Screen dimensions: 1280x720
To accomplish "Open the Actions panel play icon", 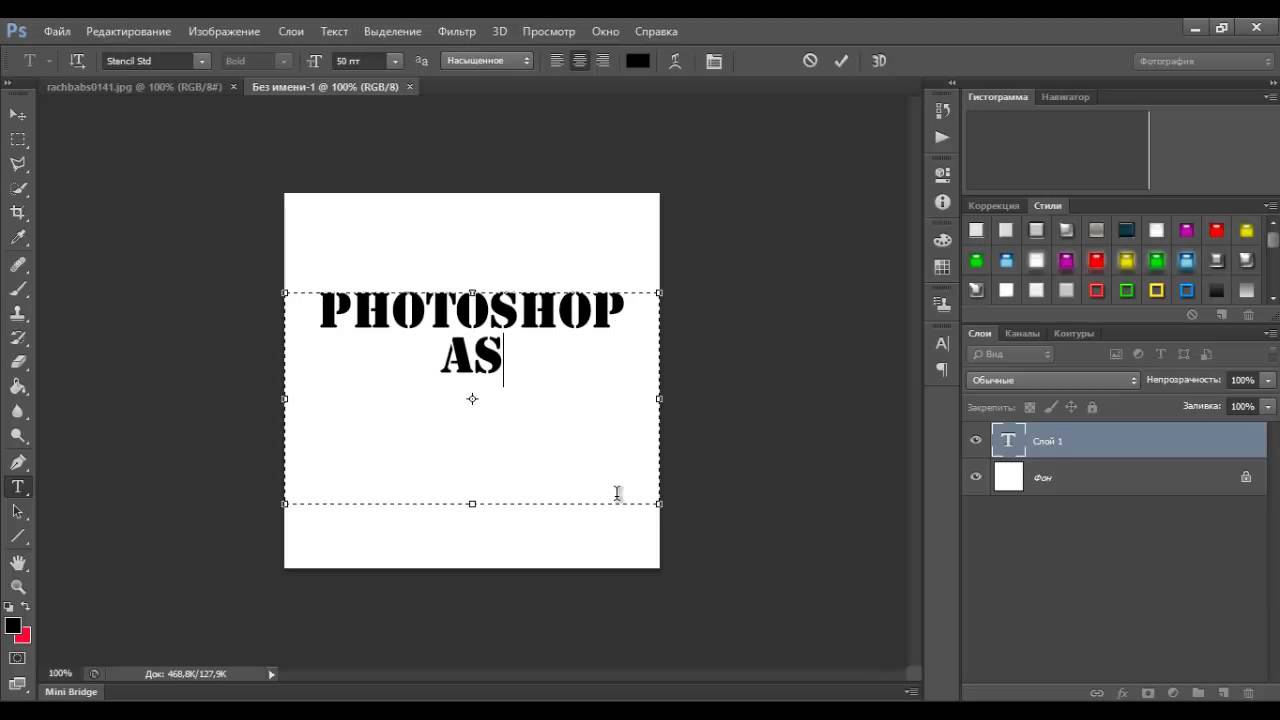I will click(942, 137).
